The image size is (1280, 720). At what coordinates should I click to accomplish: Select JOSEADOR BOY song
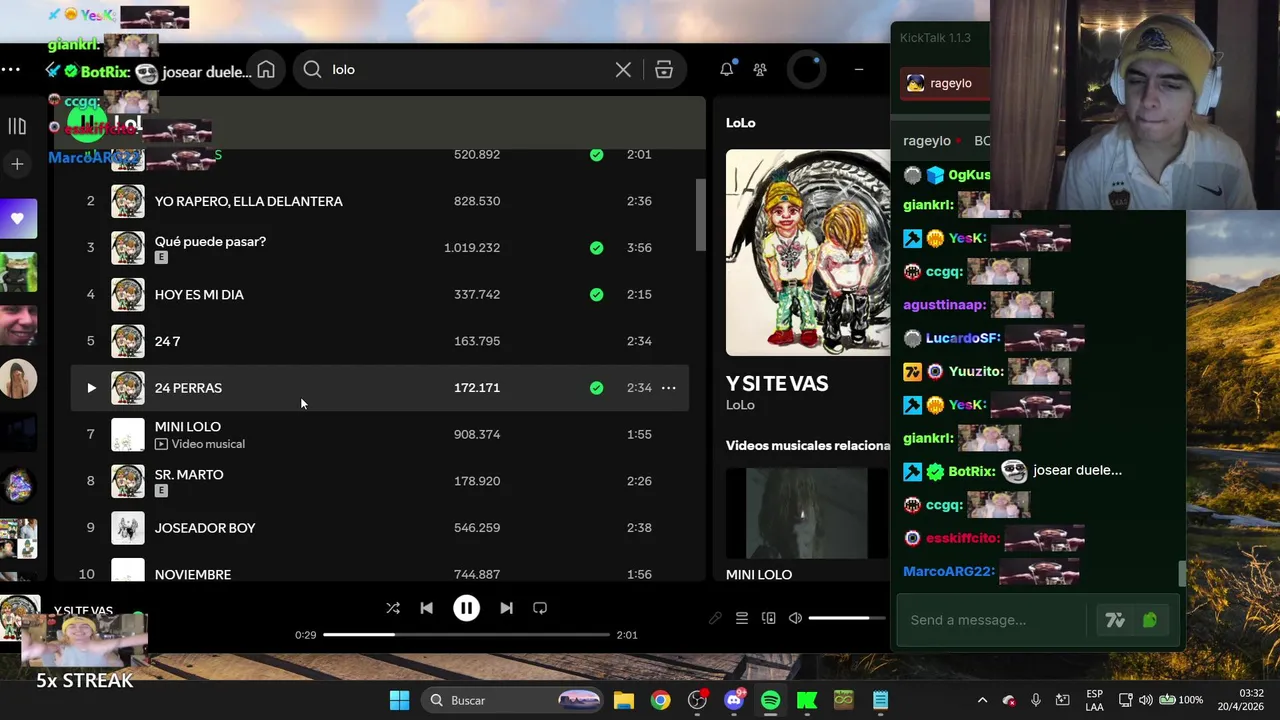[380, 528]
